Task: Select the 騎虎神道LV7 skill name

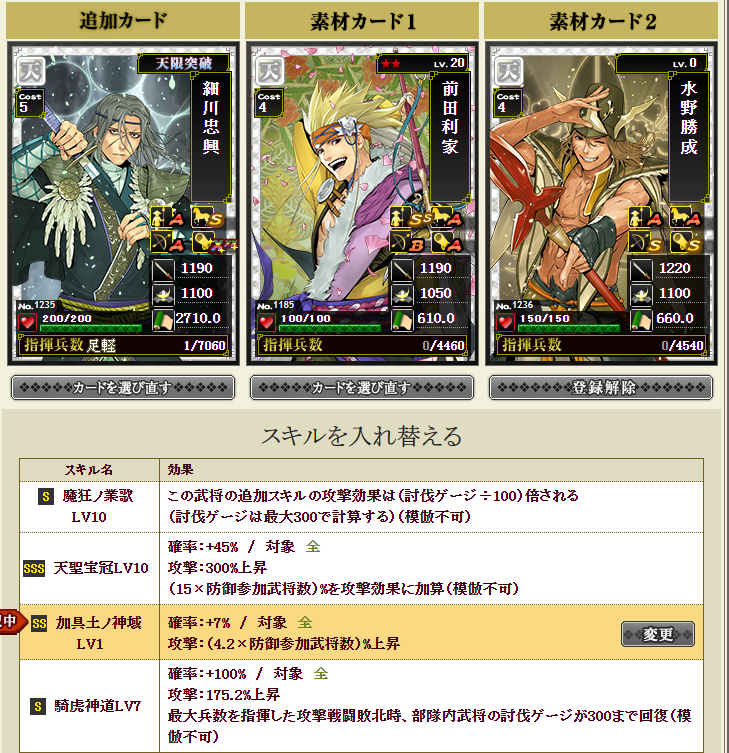Action: [x=97, y=705]
